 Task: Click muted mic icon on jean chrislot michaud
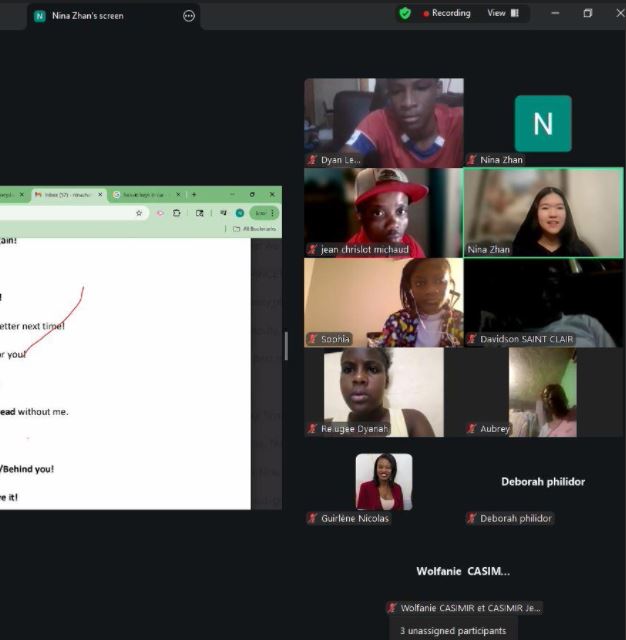312,250
